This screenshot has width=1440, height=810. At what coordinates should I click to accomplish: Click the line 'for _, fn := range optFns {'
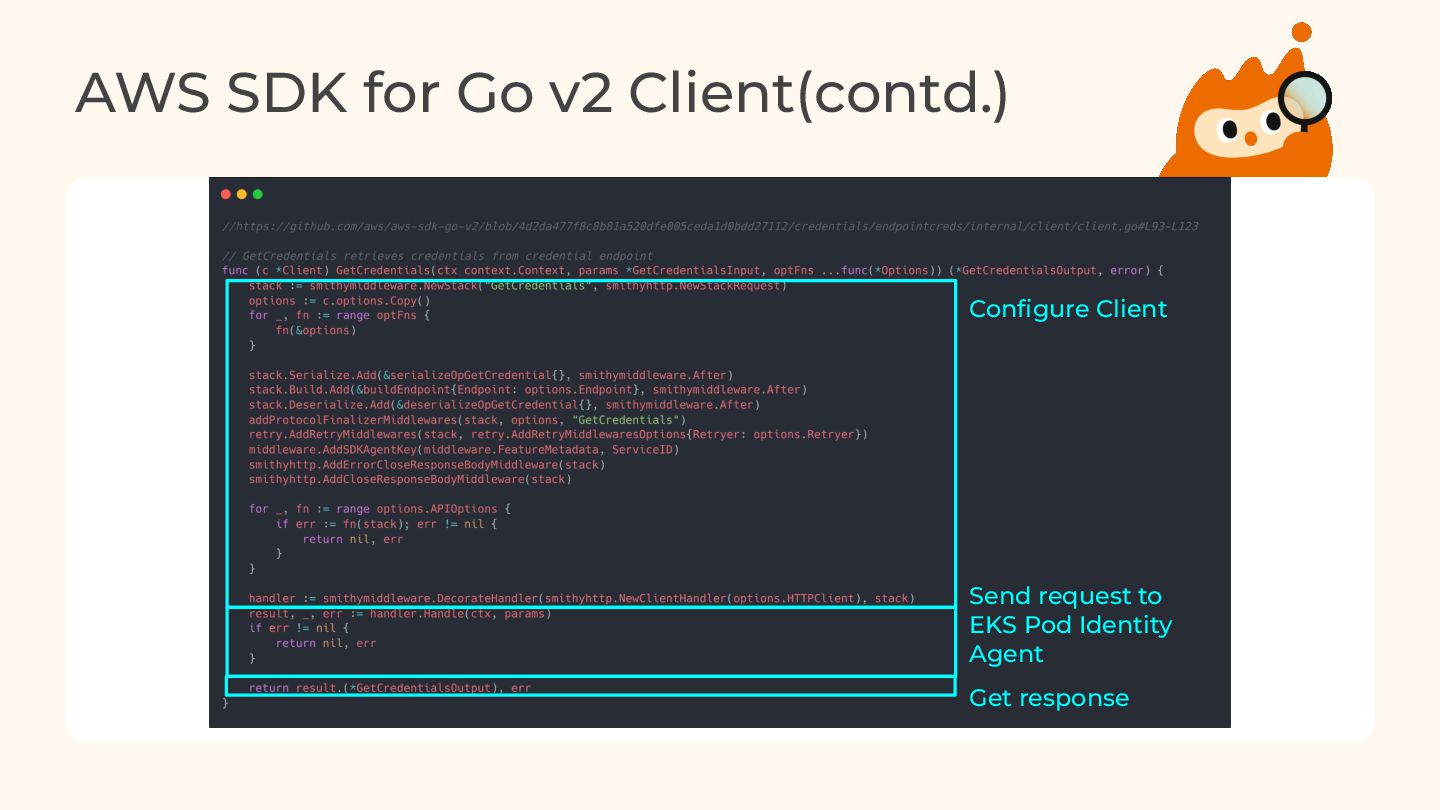coord(340,316)
